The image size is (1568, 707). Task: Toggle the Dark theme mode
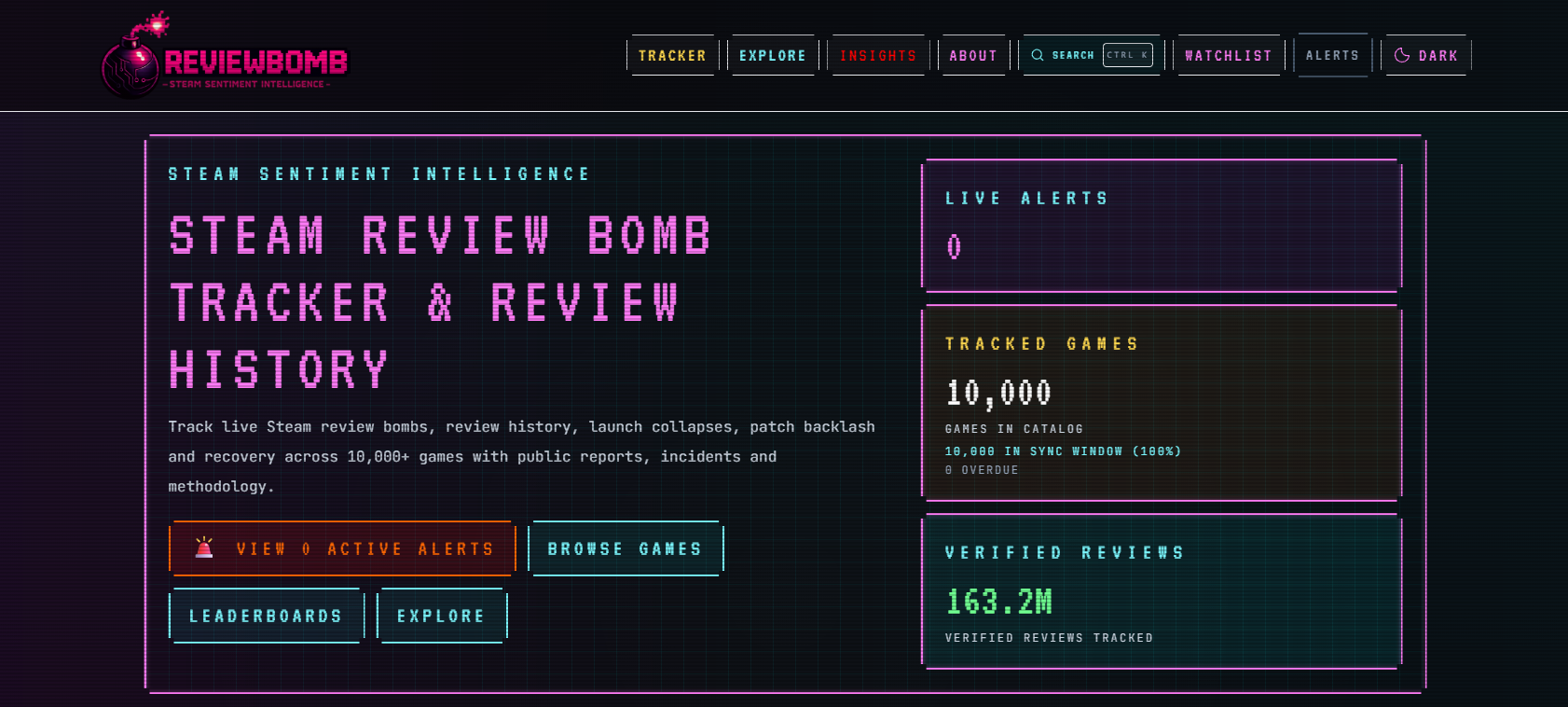coord(1426,55)
